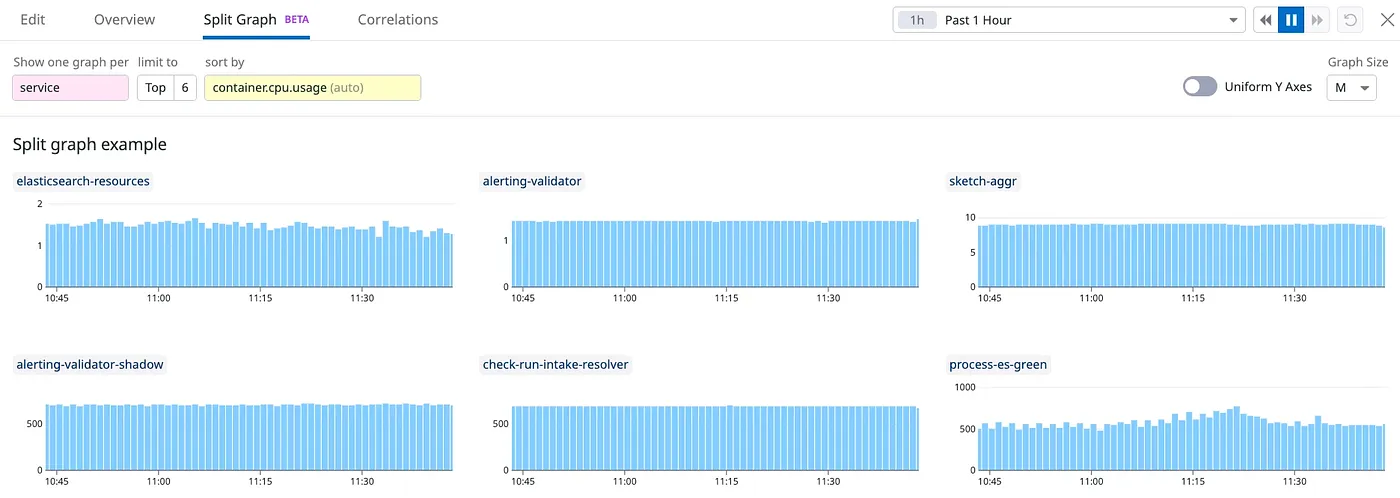Close the graph editor with X icon
The width and height of the screenshot is (1400, 498).
[1386, 20]
